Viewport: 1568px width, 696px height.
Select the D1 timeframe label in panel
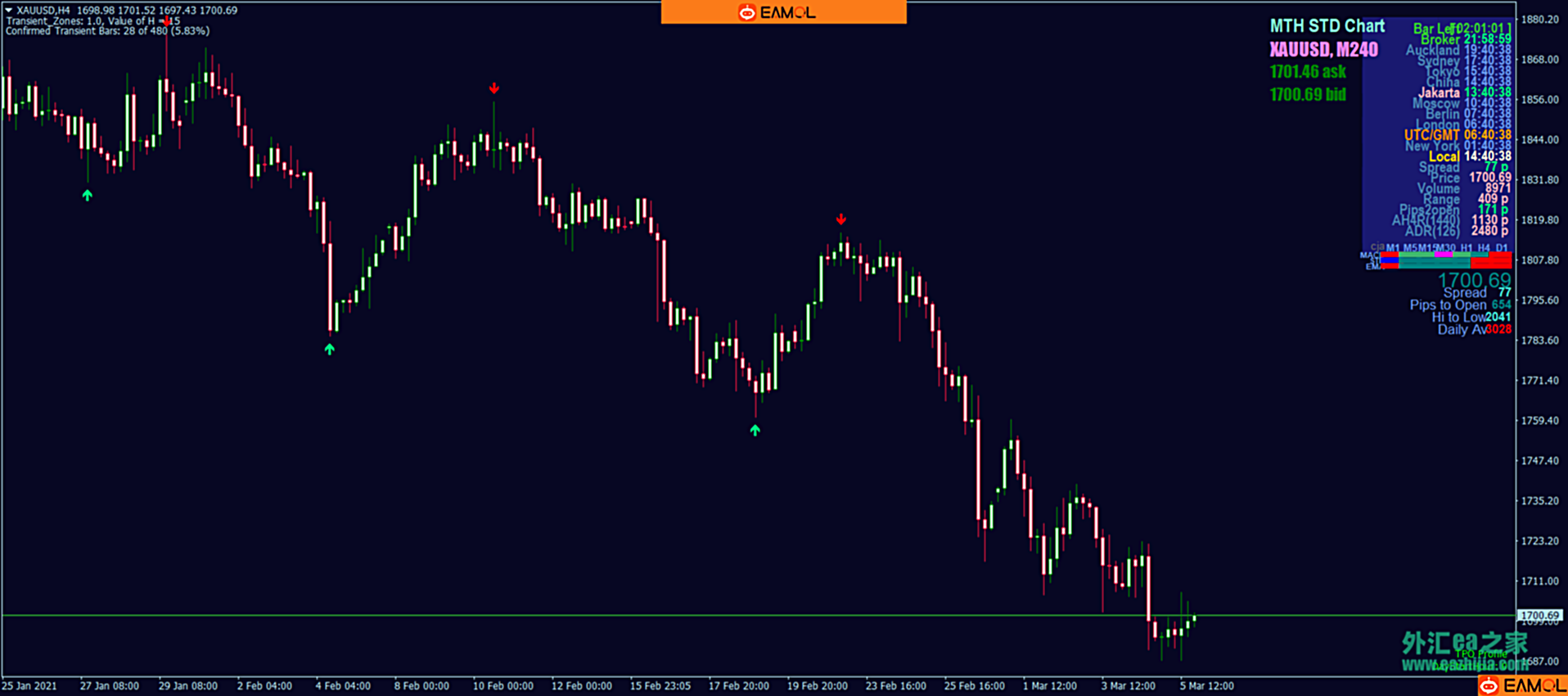point(1502,248)
